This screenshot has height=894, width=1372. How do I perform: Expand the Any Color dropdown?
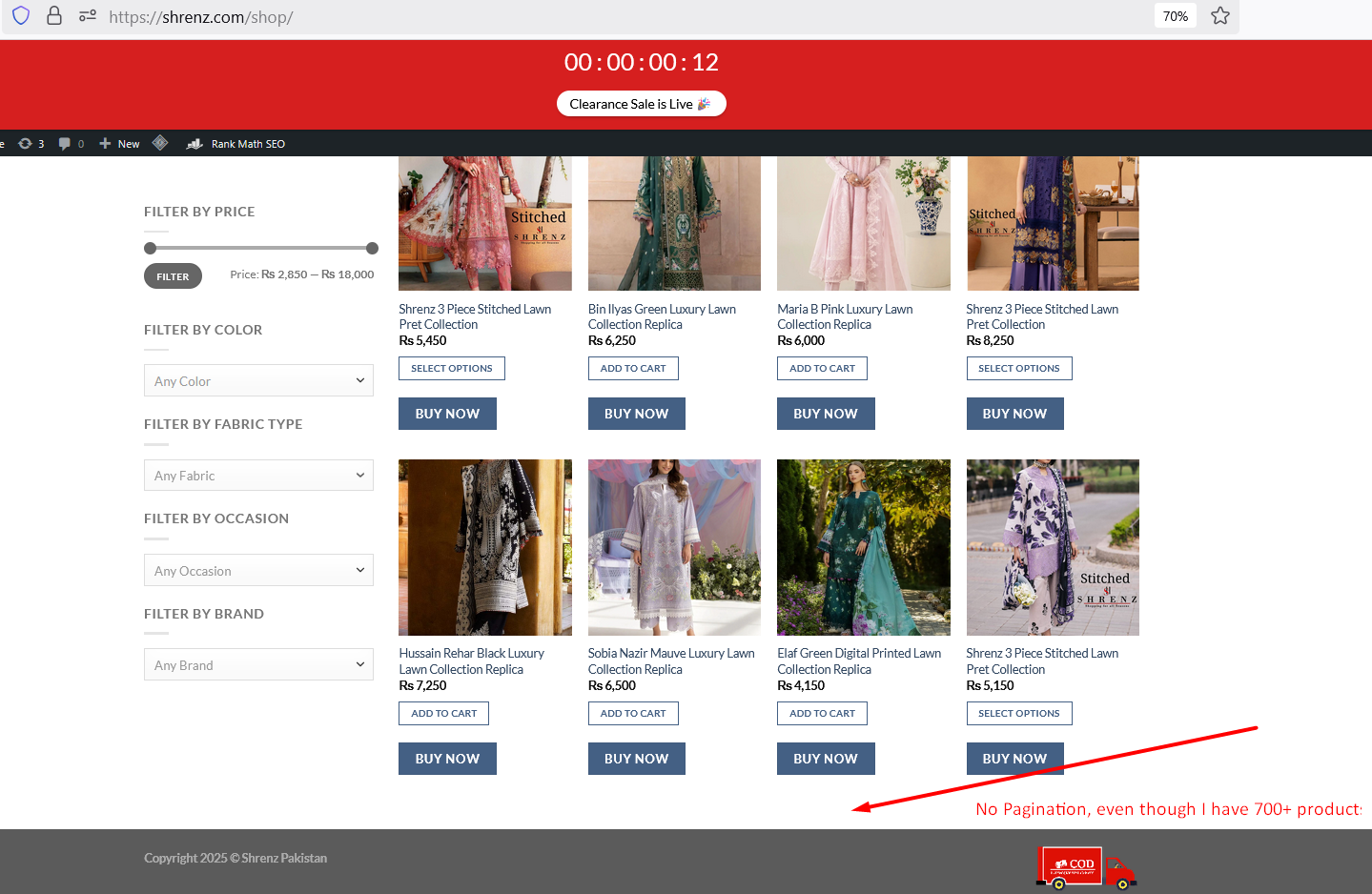(258, 380)
